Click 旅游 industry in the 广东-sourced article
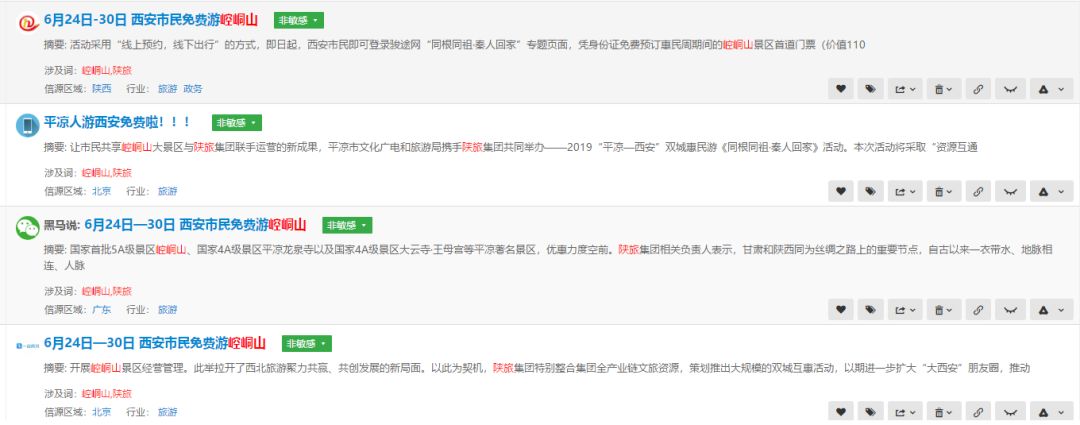Screen dimensions: 1080x425 click(x=167, y=310)
